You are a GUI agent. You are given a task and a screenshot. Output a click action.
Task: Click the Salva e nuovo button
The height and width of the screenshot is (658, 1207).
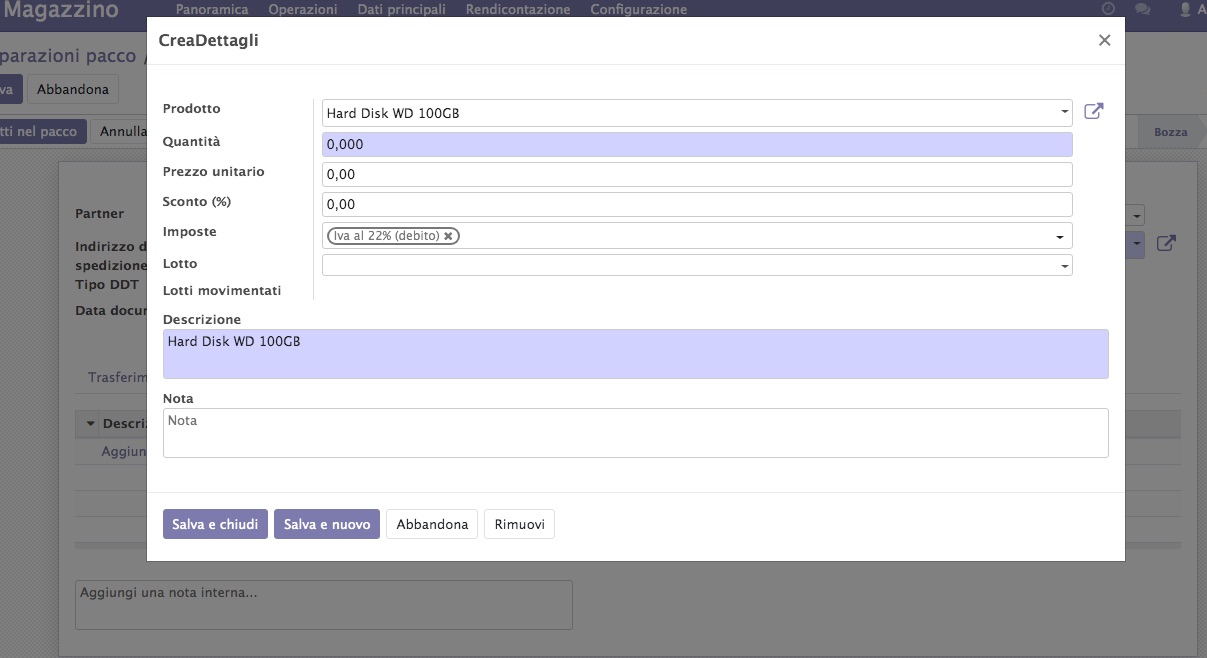327,524
